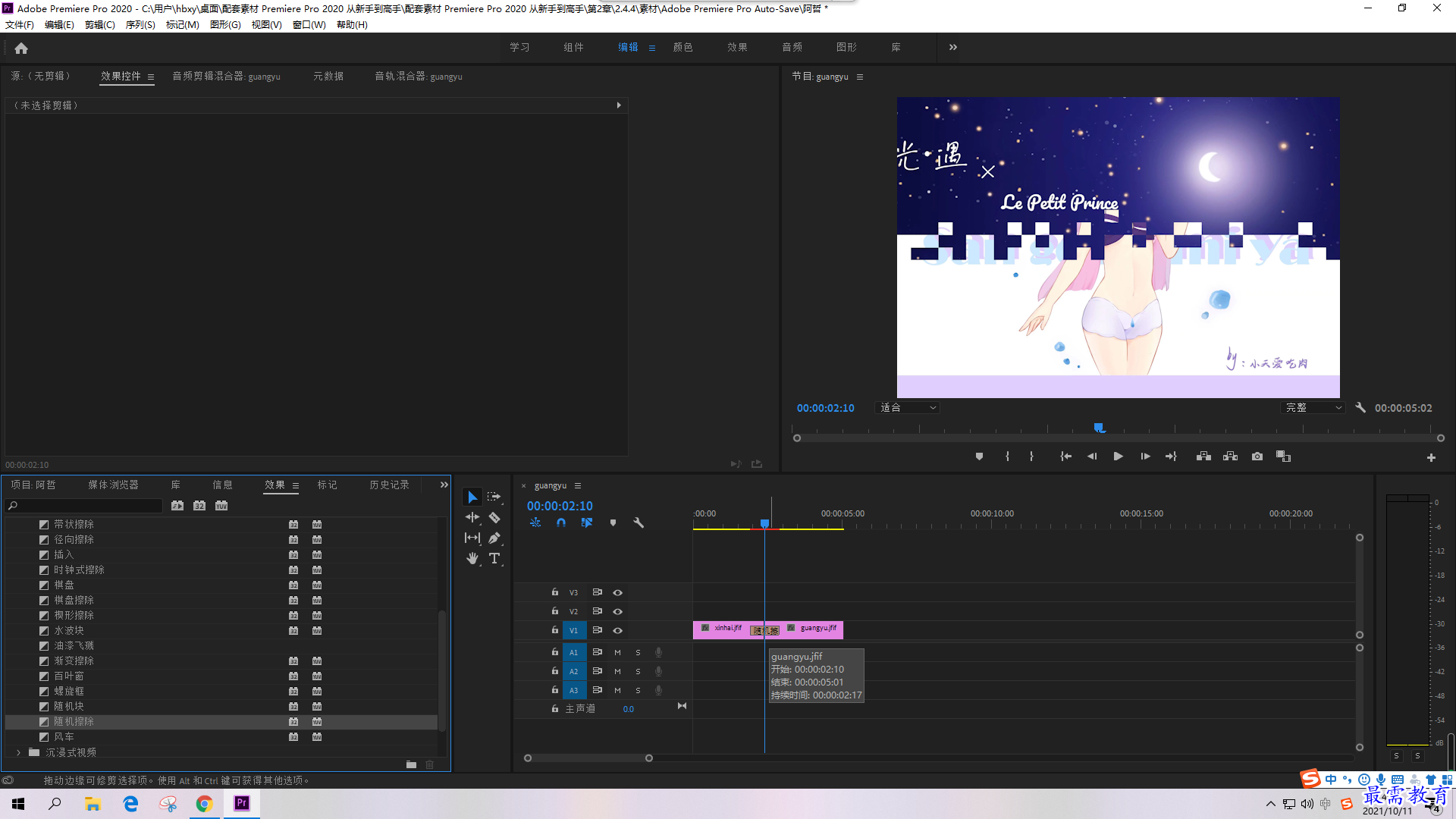Open the zoom level dropdown 适合
The height and width of the screenshot is (819, 1456).
(x=908, y=407)
